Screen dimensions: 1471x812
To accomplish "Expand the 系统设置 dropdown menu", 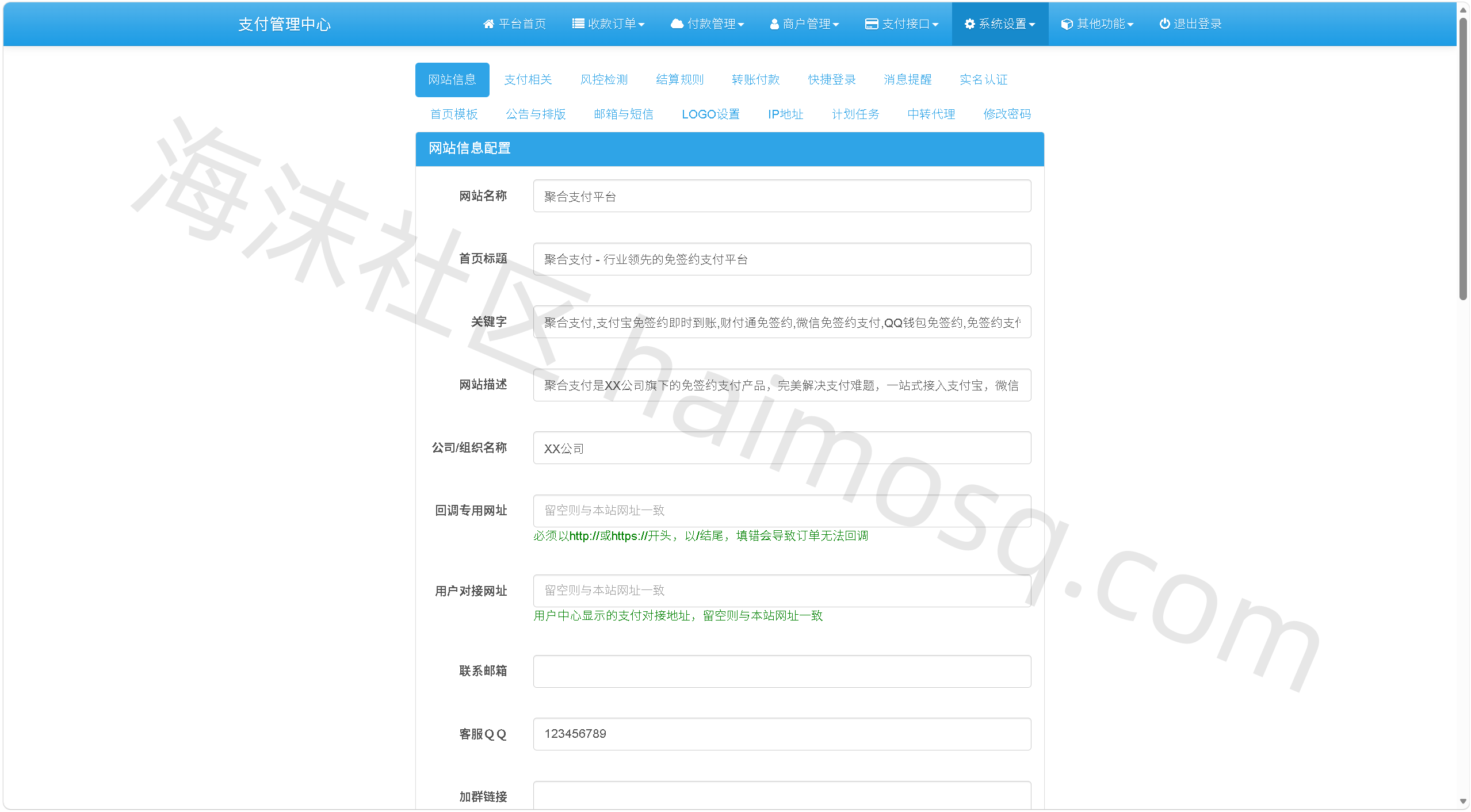I will [1000, 24].
